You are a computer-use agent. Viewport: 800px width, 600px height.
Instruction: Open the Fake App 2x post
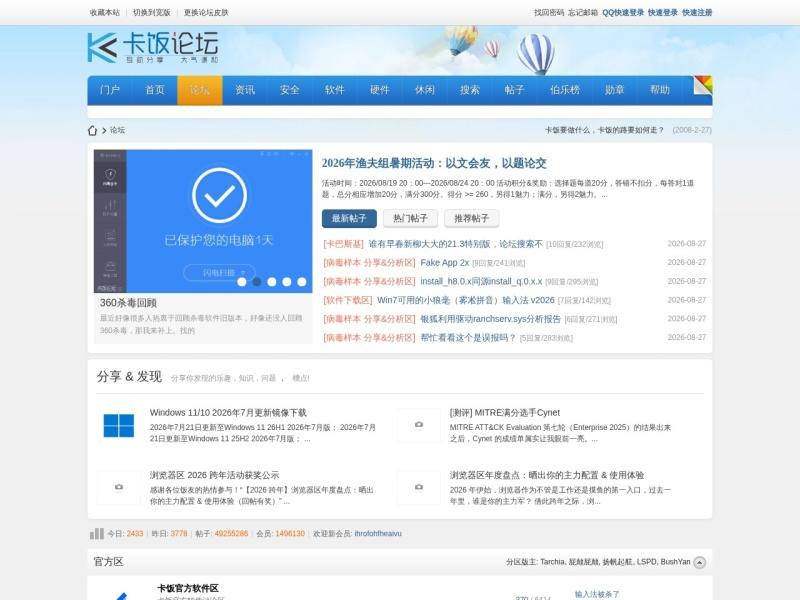point(444,263)
